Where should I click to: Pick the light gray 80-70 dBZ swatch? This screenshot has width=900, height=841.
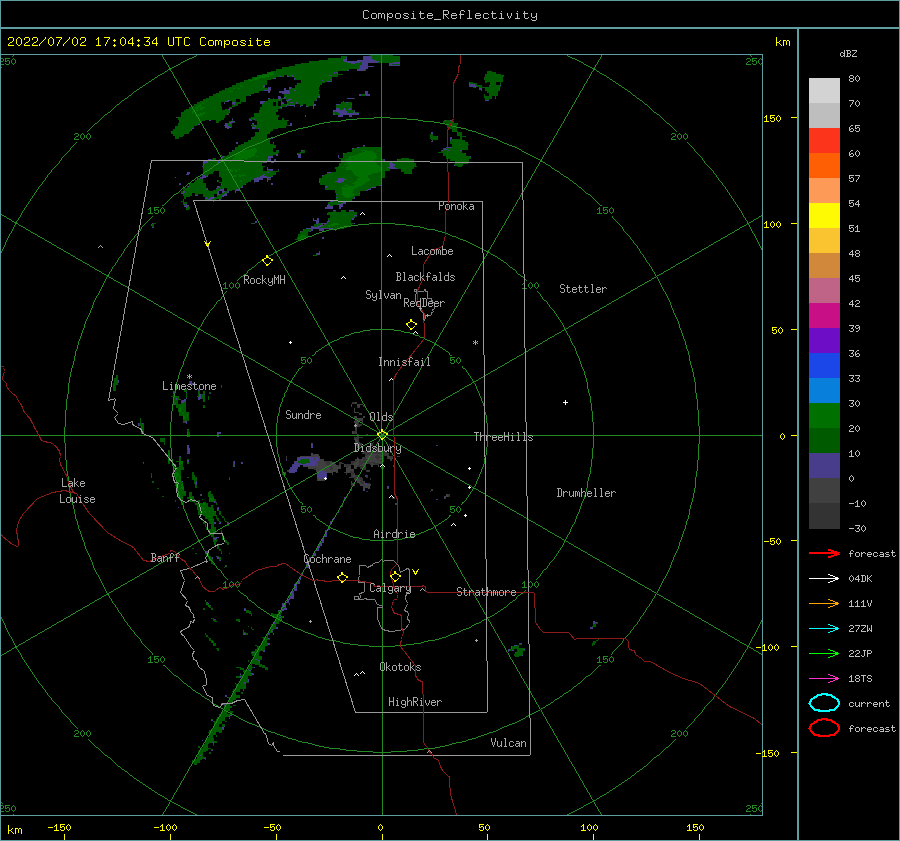(824, 91)
